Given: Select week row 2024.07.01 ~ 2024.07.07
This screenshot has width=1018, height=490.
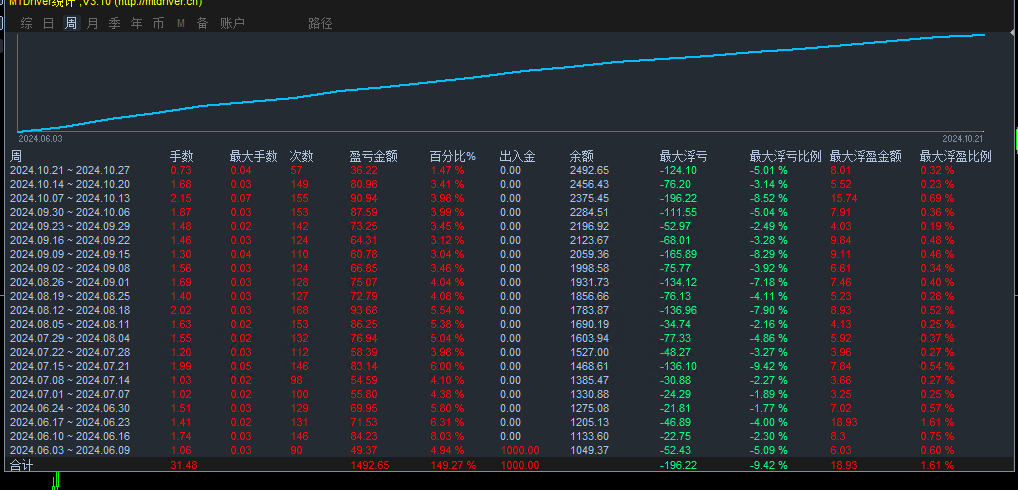Looking at the screenshot, I should pyautogui.click(x=509, y=394).
